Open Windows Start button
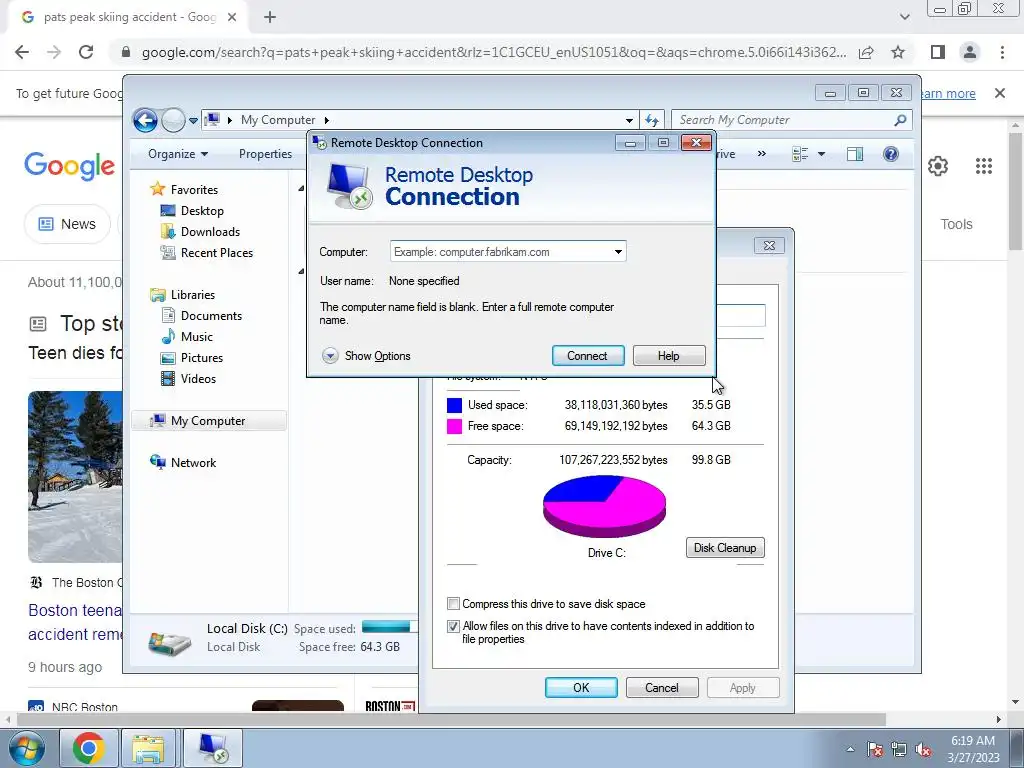 click(26, 748)
